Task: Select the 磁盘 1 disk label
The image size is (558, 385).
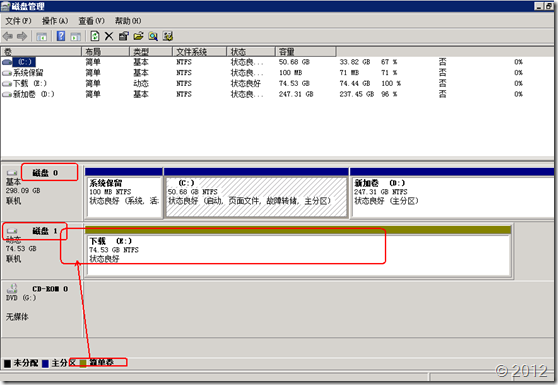Action: [45, 231]
